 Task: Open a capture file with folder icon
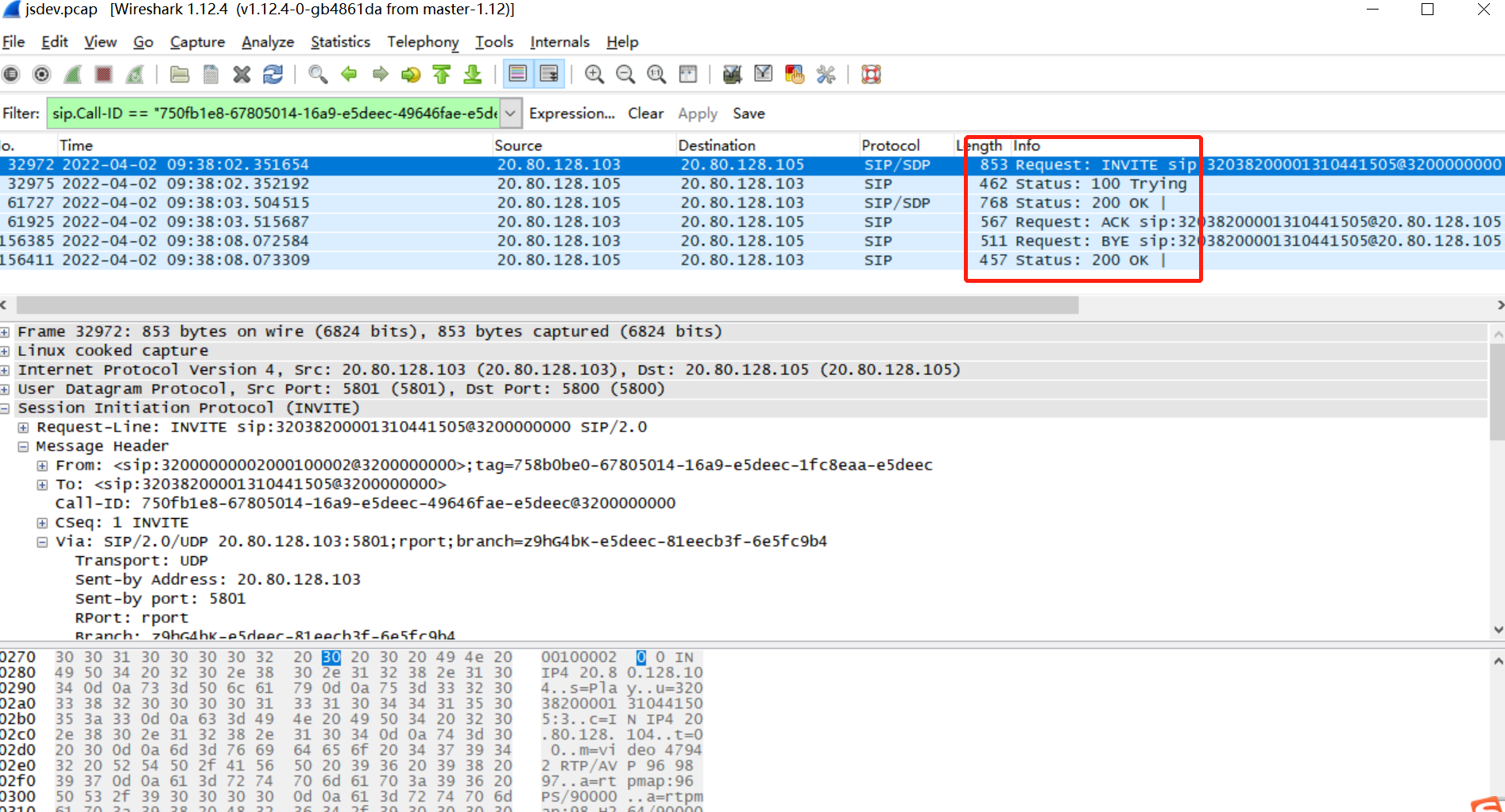(x=180, y=75)
